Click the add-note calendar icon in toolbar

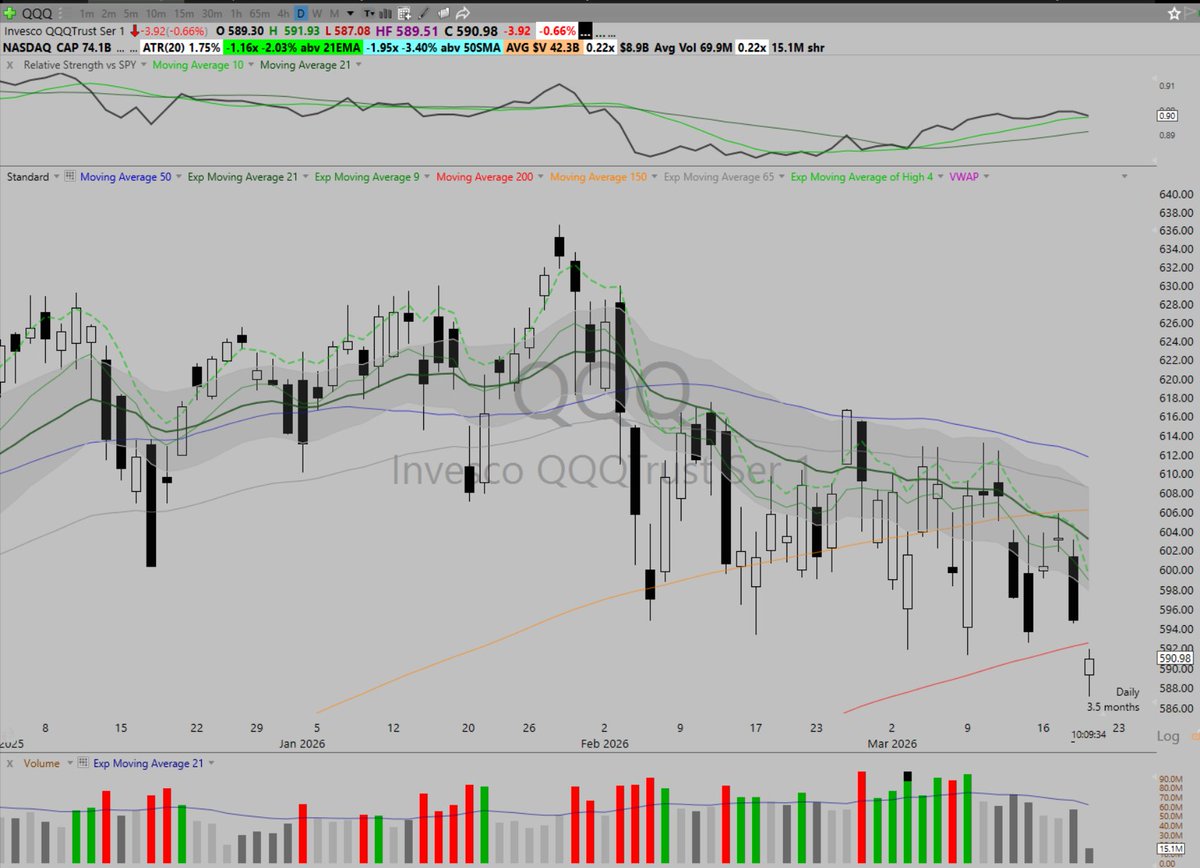point(404,13)
